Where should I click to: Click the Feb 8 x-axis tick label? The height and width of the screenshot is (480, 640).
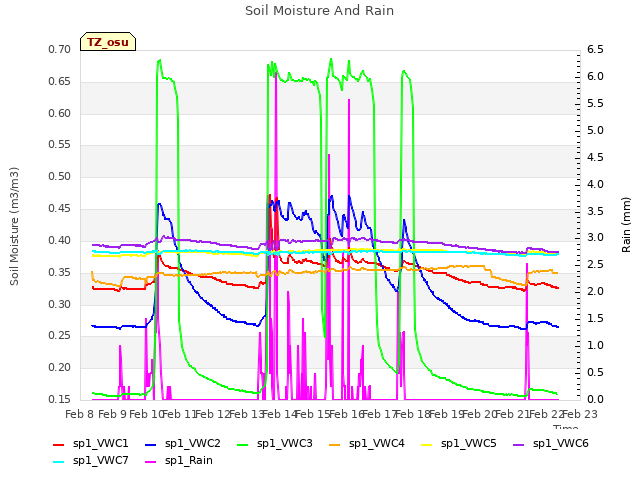[x=79, y=414]
